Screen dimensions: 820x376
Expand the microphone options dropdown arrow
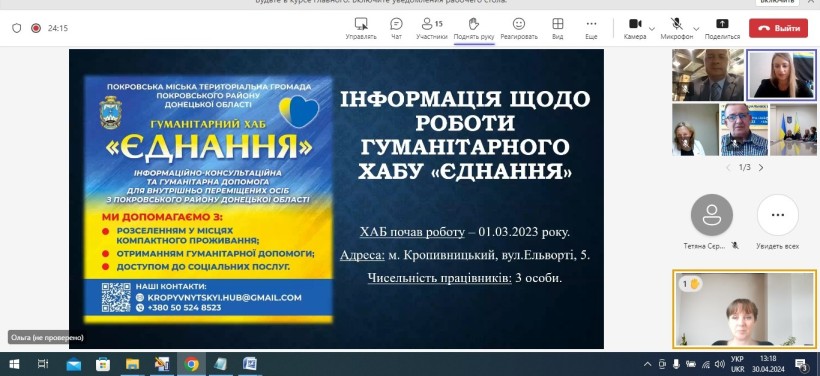696,28
